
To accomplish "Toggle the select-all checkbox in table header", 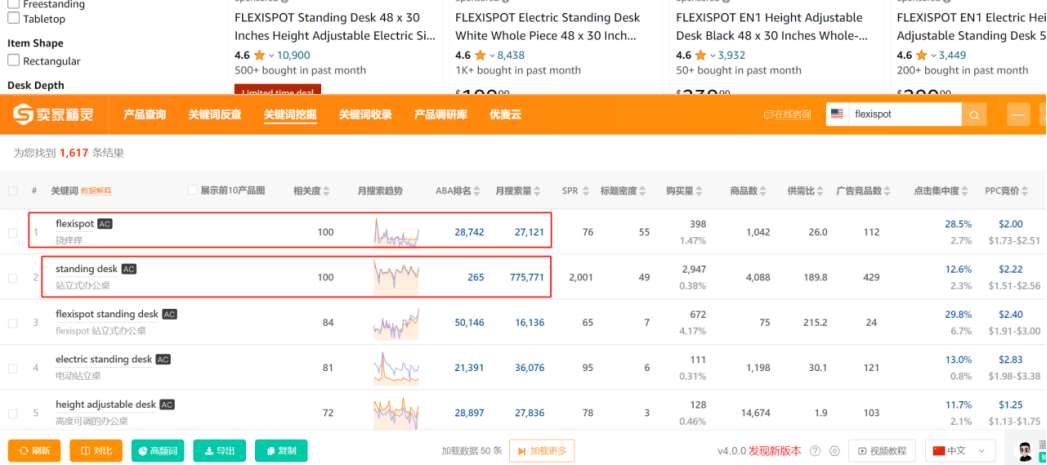I will 13,190.
